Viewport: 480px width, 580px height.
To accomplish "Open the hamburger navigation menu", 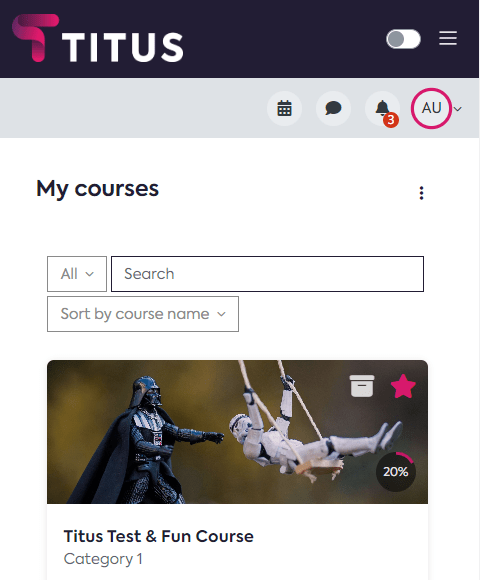I will click(x=448, y=38).
